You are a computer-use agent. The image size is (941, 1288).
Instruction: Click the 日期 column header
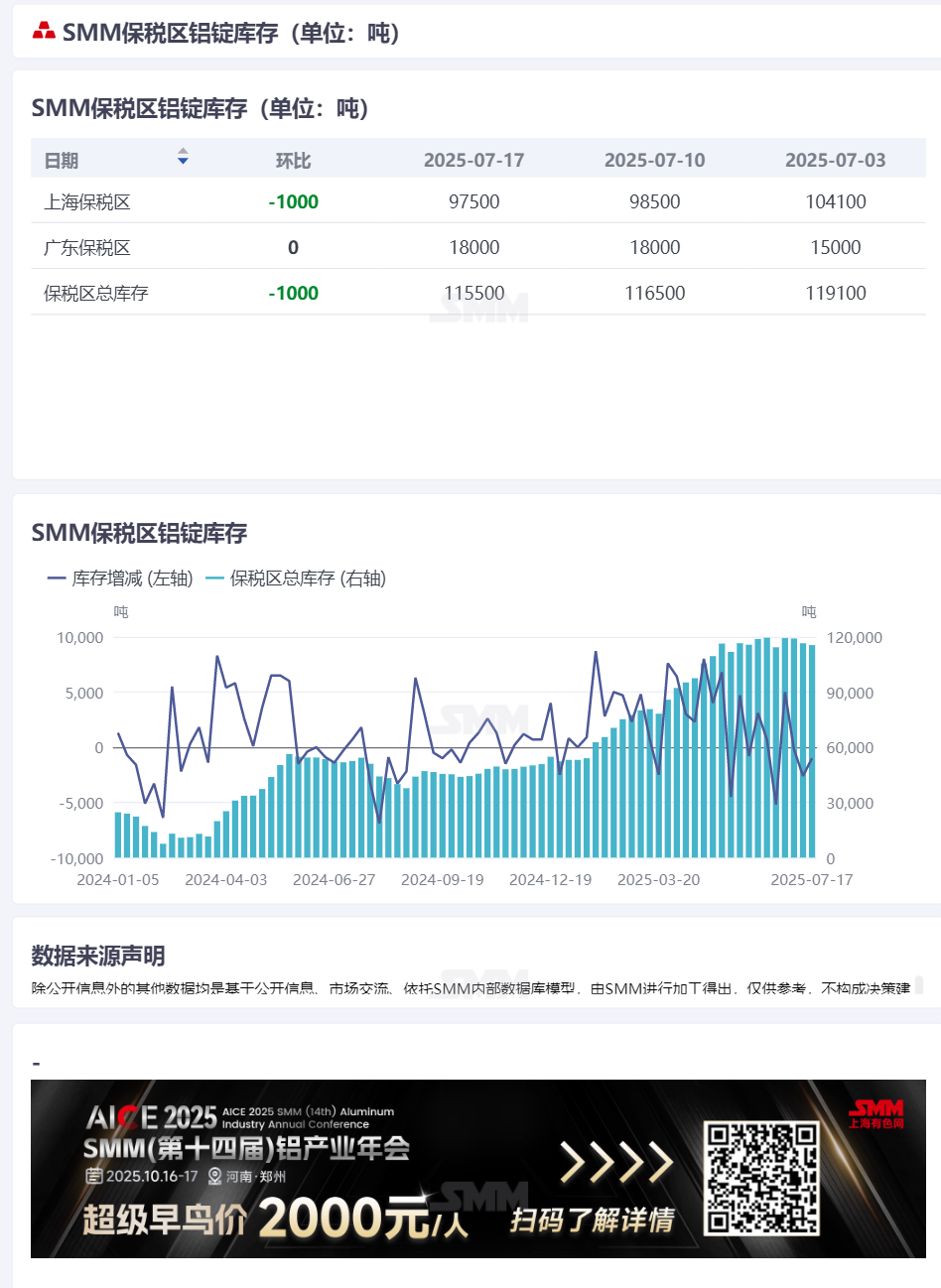tap(62, 161)
